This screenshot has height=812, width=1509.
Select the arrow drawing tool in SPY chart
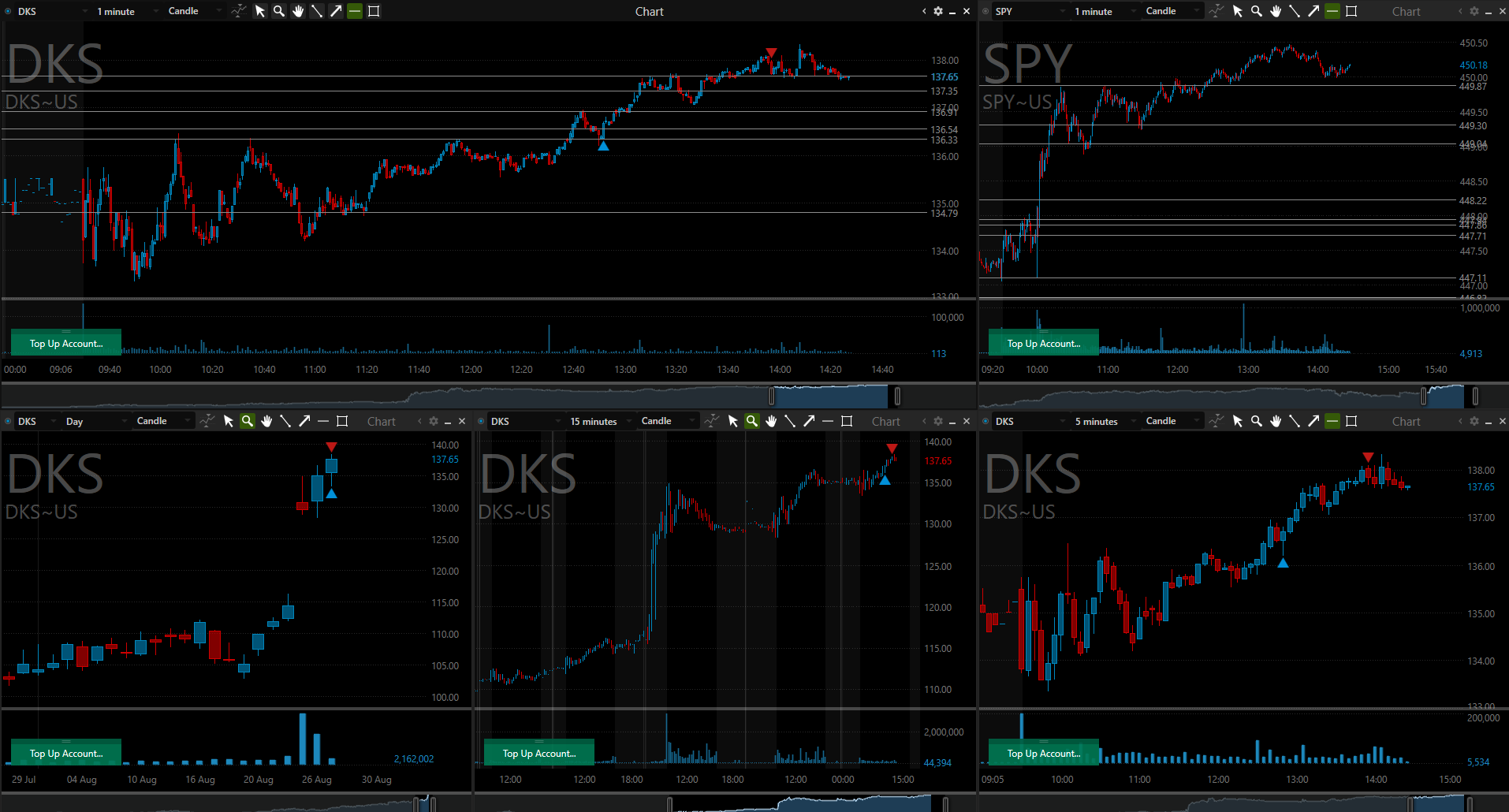click(1313, 11)
